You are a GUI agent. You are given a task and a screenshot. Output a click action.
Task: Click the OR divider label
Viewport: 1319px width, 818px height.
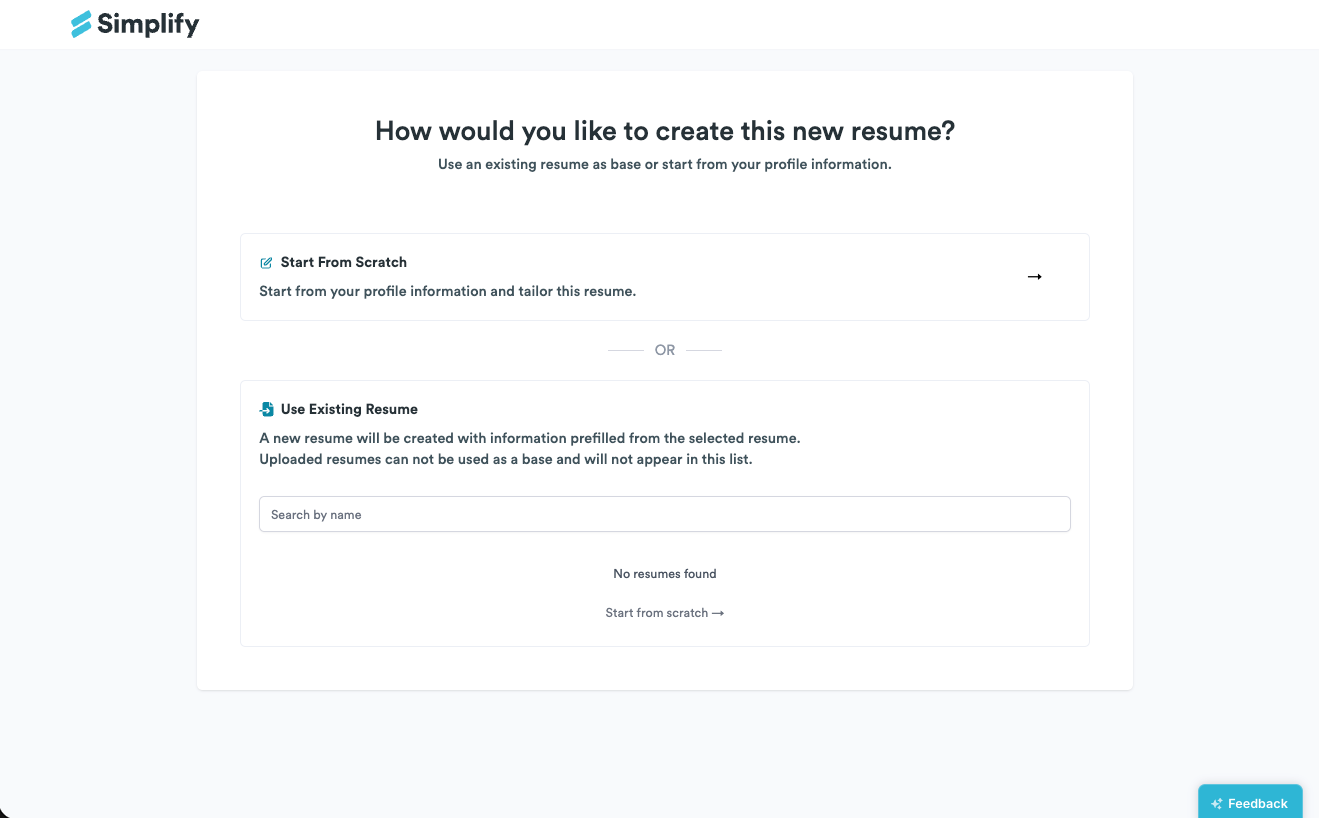point(665,350)
